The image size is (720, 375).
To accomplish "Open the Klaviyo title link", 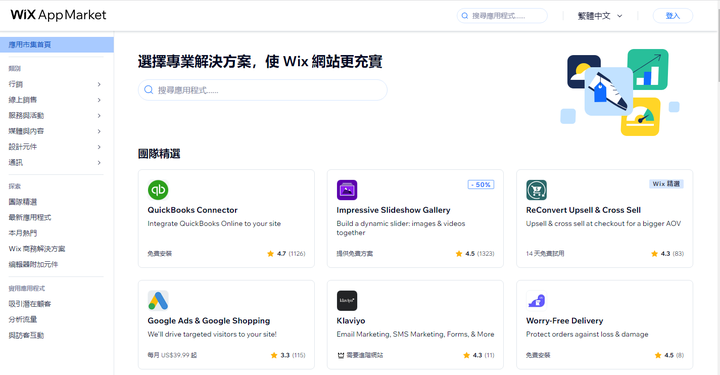I will (x=351, y=320).
